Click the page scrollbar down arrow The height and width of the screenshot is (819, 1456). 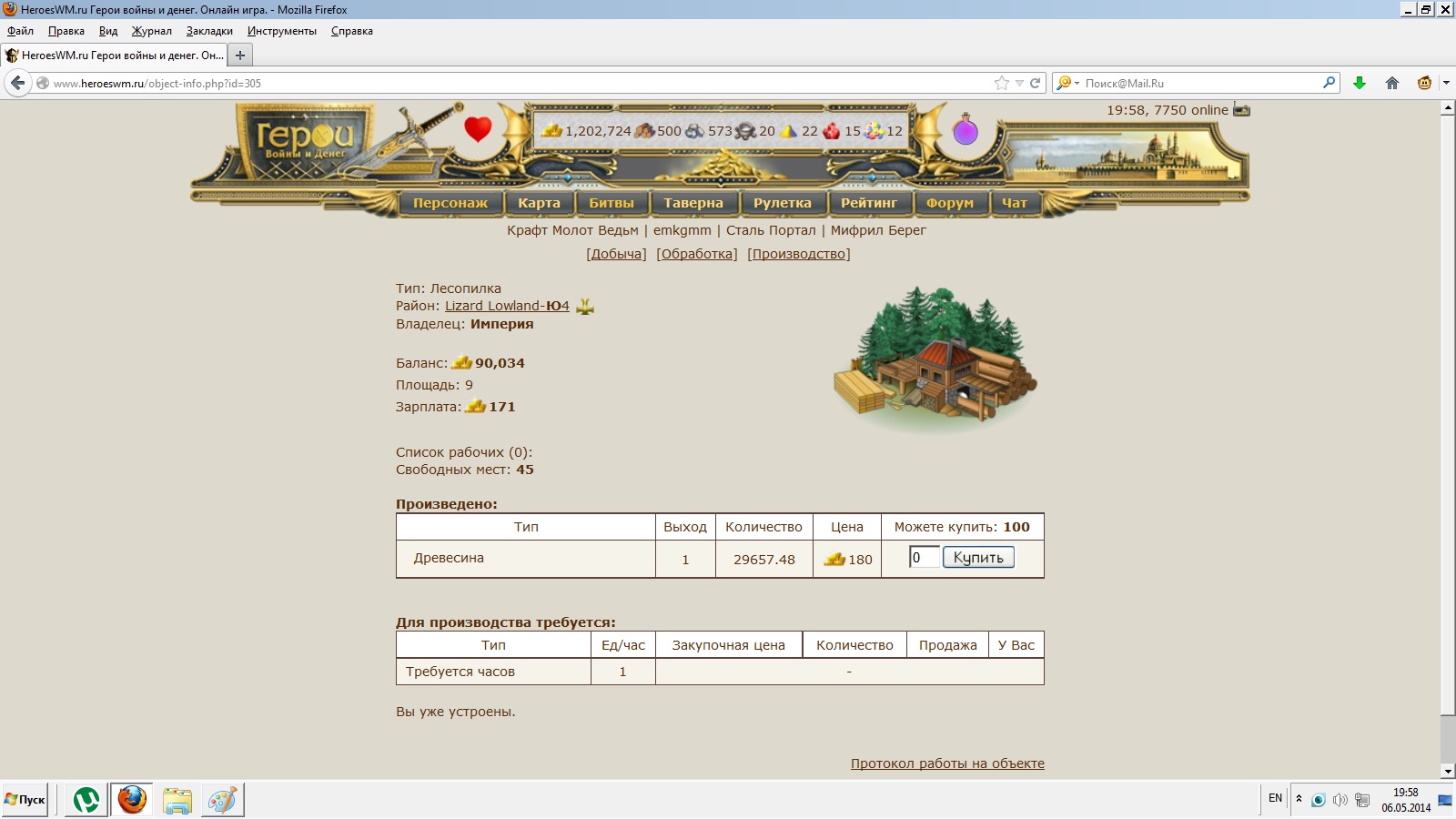coord(1448,772)
